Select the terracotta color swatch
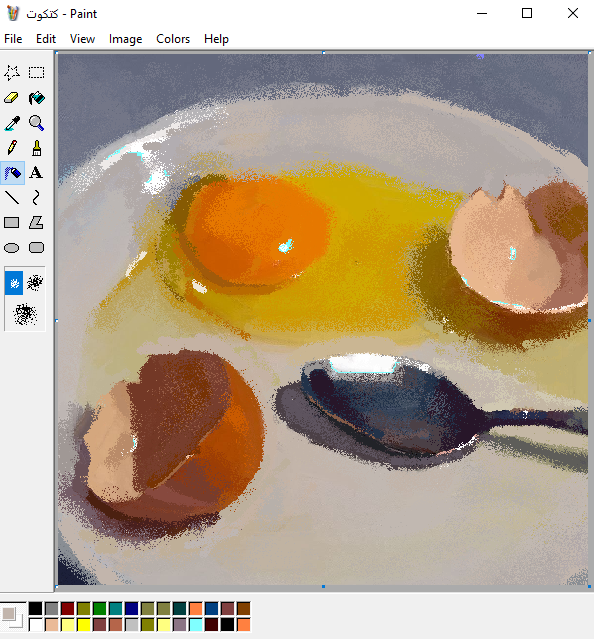The width and height of the screenshot is (594, 639). [116, 625]
